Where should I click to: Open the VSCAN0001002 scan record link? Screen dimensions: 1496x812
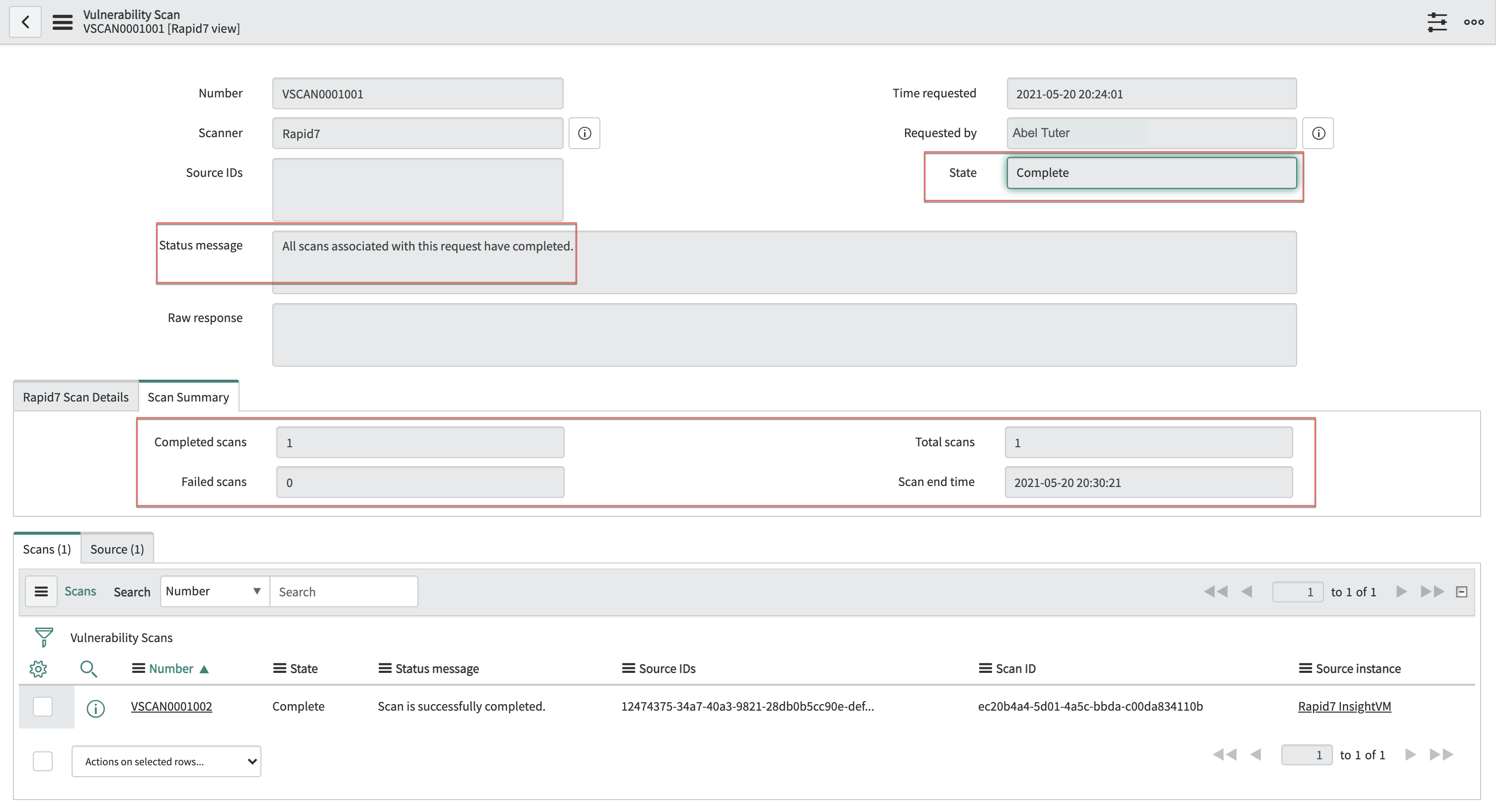171,706
